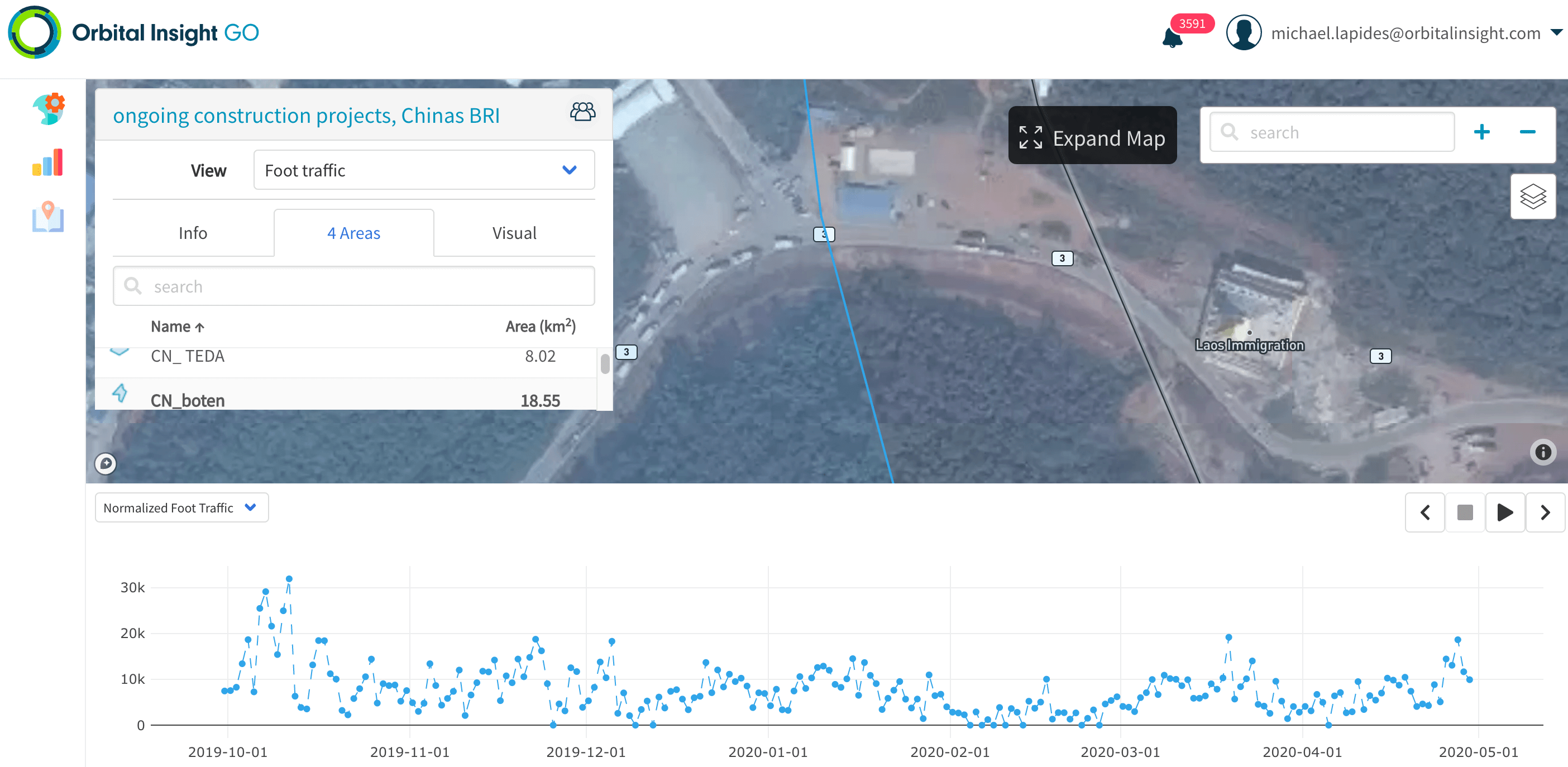This screenshot has height=767, width=1568.
Task: Click the user email michael.lapides@orbitalinsight.com
Action: pos(1406,33)
